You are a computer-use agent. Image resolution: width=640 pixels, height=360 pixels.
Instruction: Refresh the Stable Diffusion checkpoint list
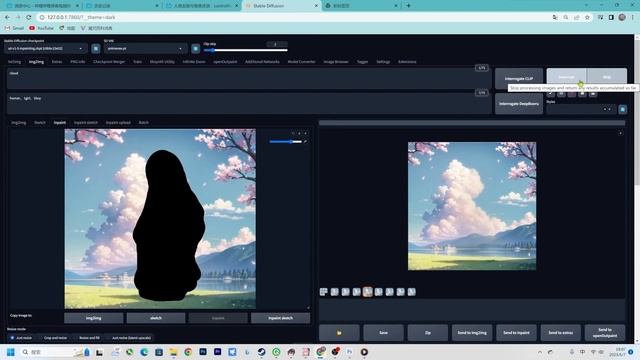coord(96,49)
